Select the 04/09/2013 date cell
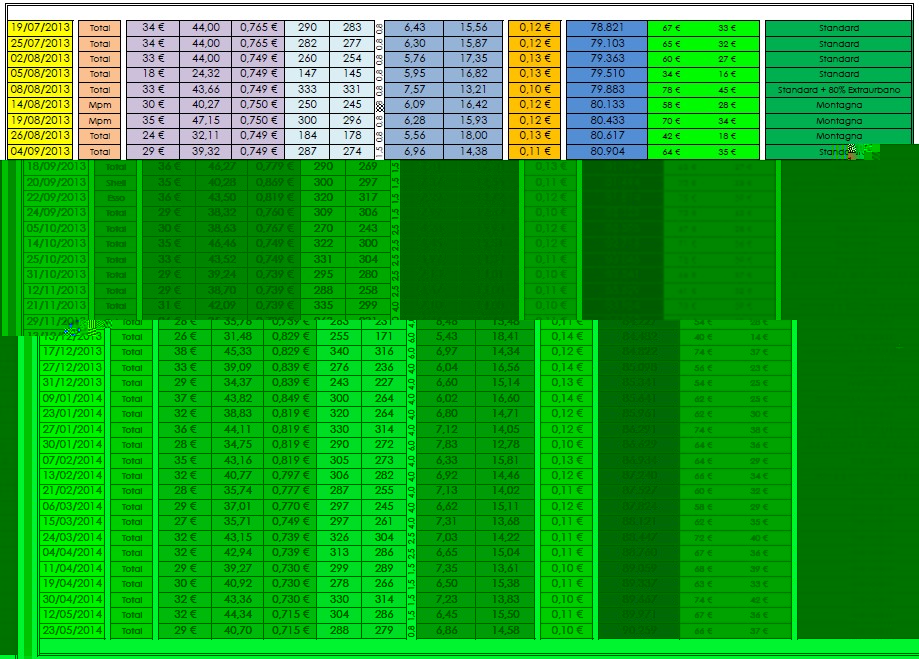919x659 pixels. pos(40,151)
